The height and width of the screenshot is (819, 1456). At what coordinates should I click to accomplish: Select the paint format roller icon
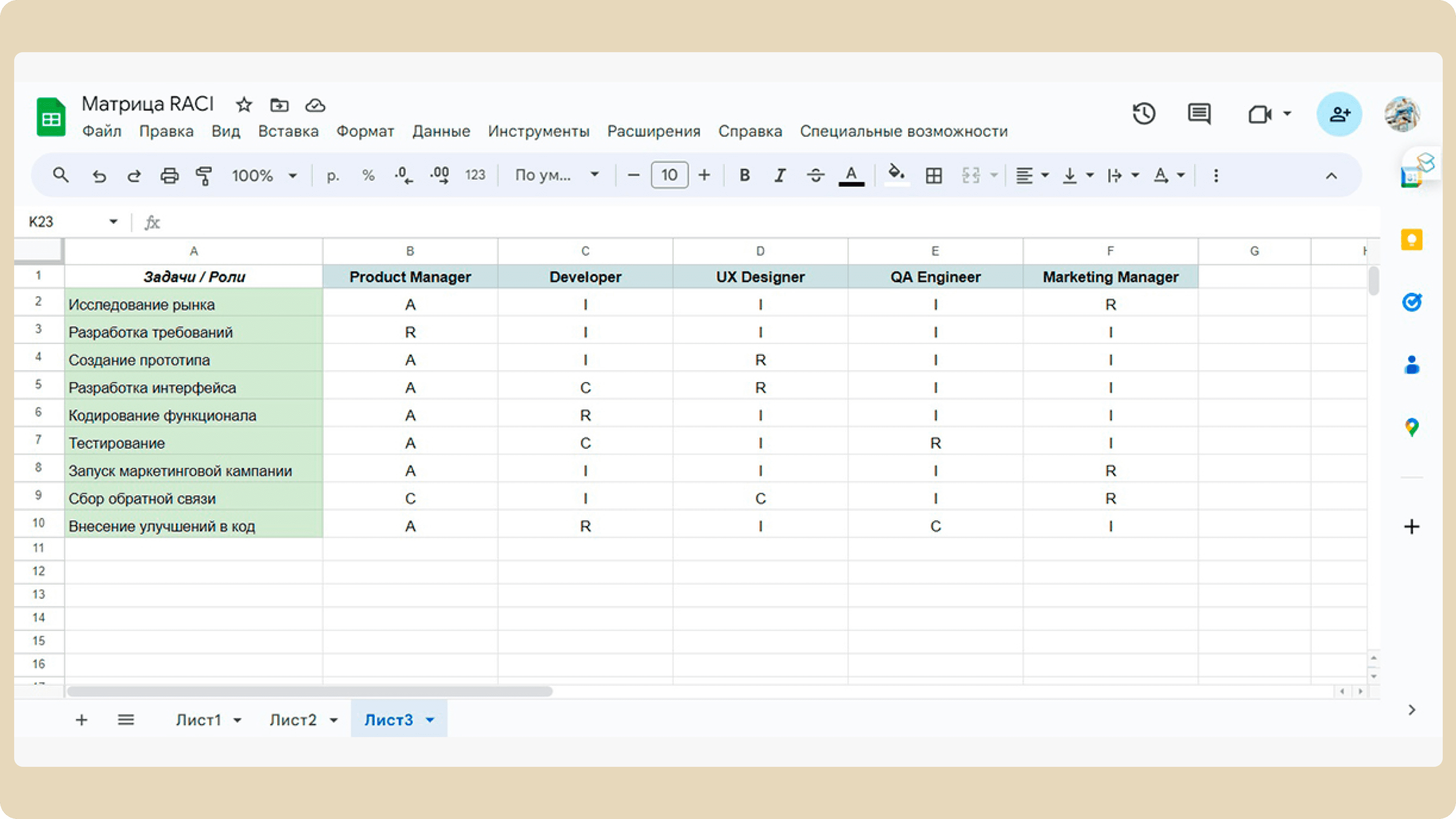point(203,176)
